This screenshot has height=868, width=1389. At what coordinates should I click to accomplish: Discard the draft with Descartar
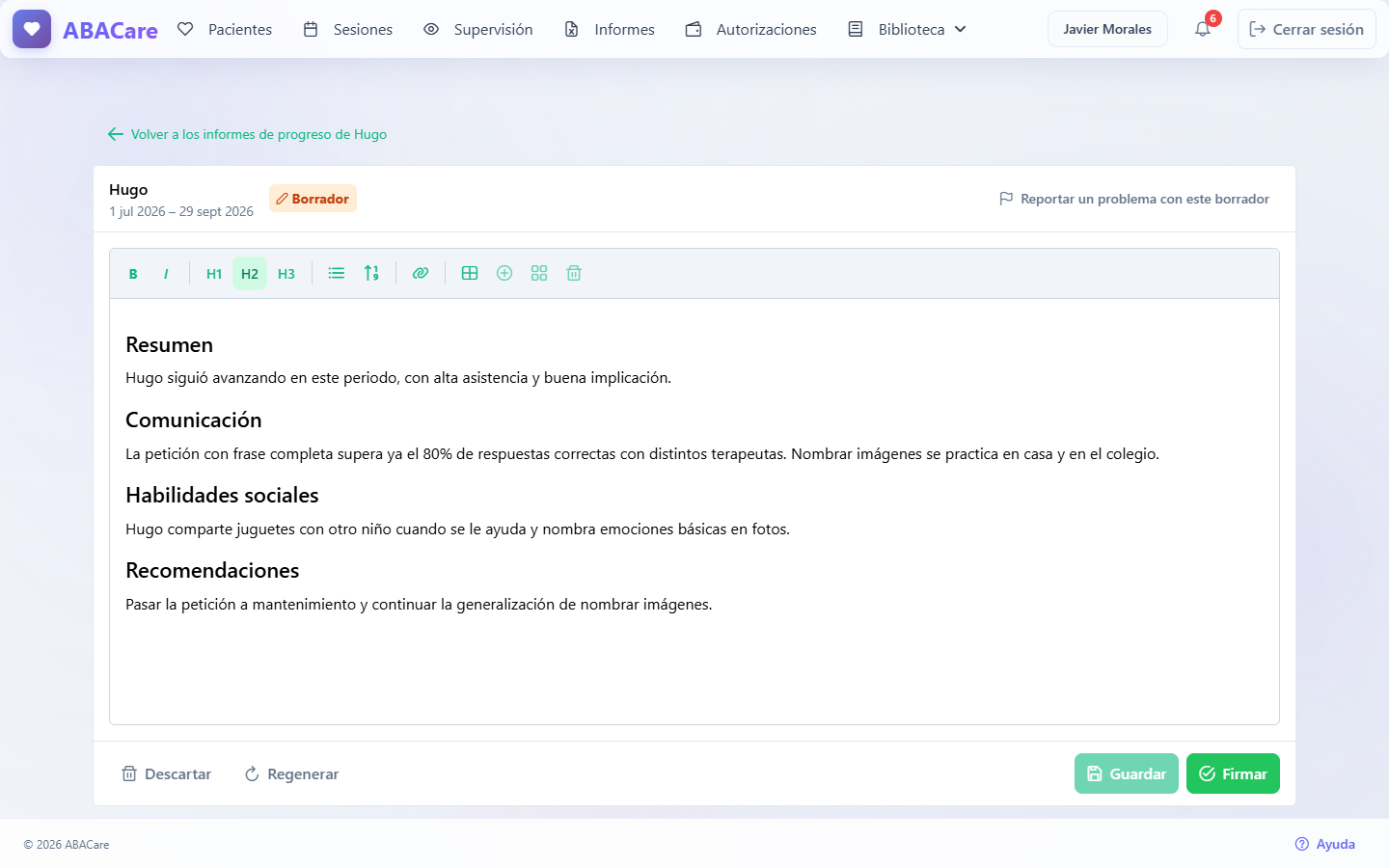pyautogui.click(x=166, y=773)
